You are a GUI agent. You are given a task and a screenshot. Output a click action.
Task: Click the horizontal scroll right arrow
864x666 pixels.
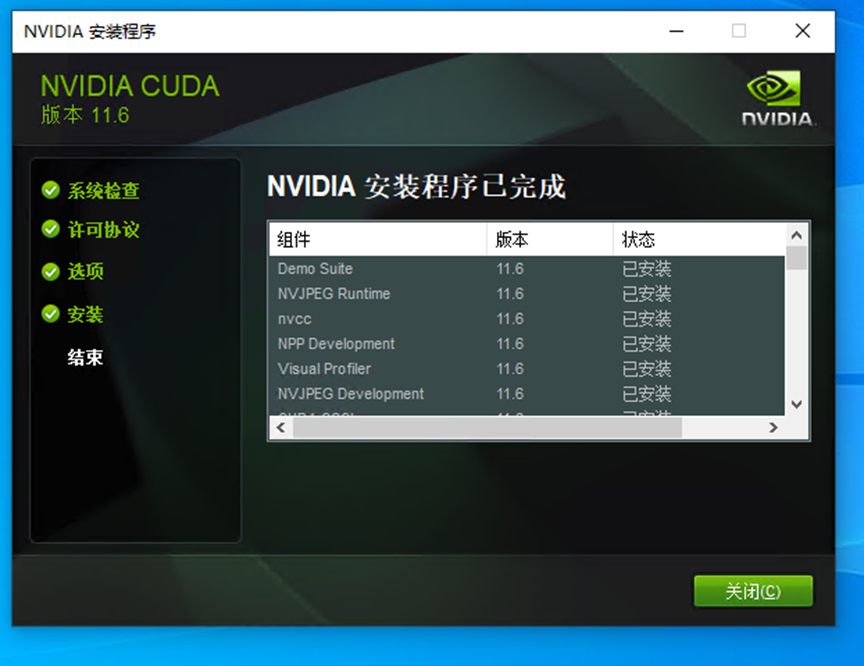coord(773,427)
